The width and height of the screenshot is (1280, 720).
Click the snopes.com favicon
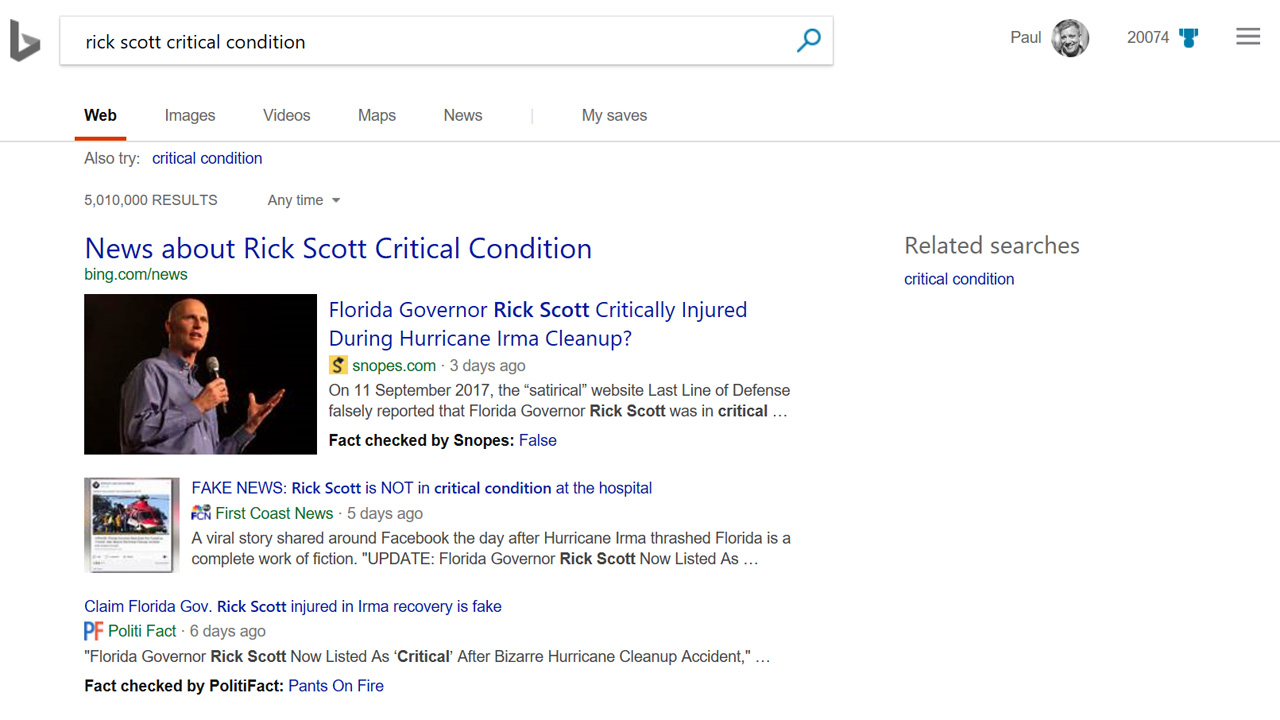338,365
